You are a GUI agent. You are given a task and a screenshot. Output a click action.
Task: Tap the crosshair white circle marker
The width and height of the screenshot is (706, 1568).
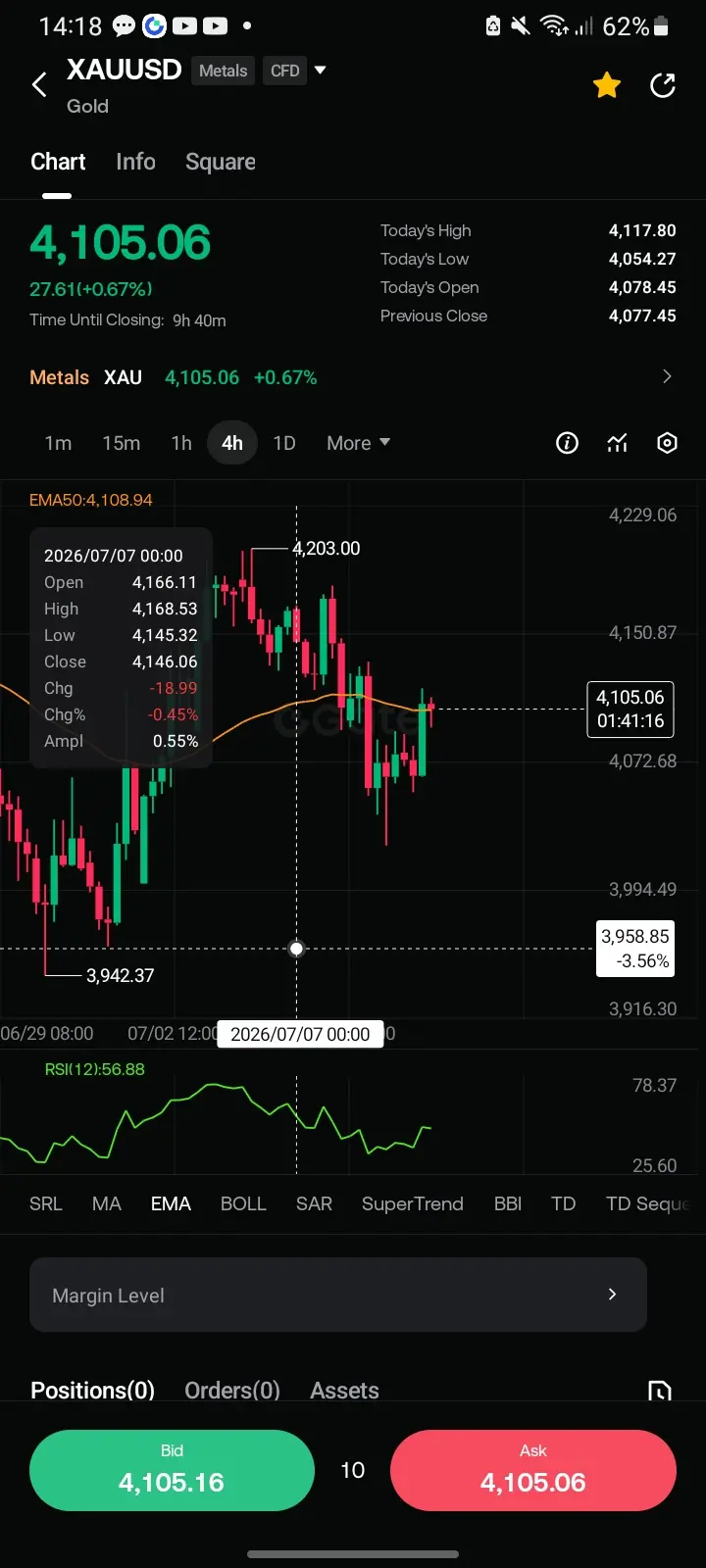297,948
